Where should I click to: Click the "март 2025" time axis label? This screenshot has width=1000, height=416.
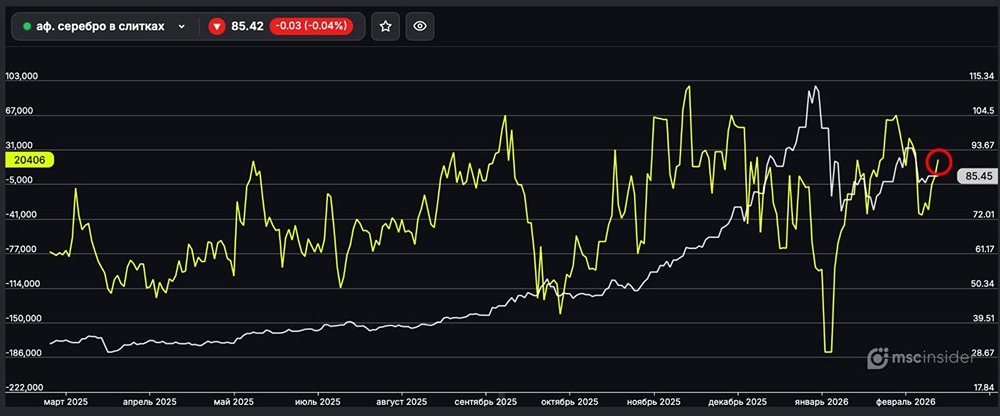66,402
